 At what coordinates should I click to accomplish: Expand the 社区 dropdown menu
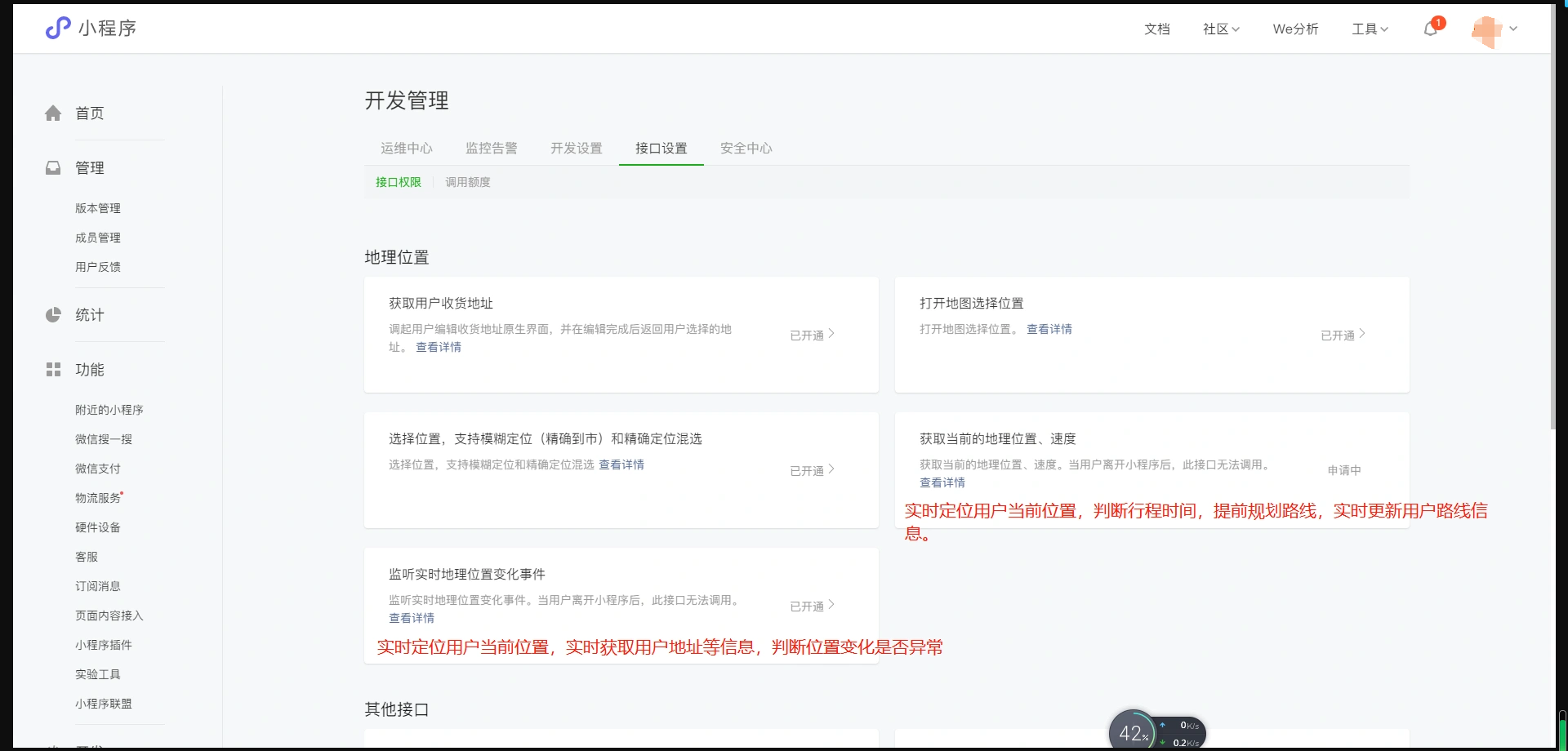pyautogui.click(x=1221, y=29)
